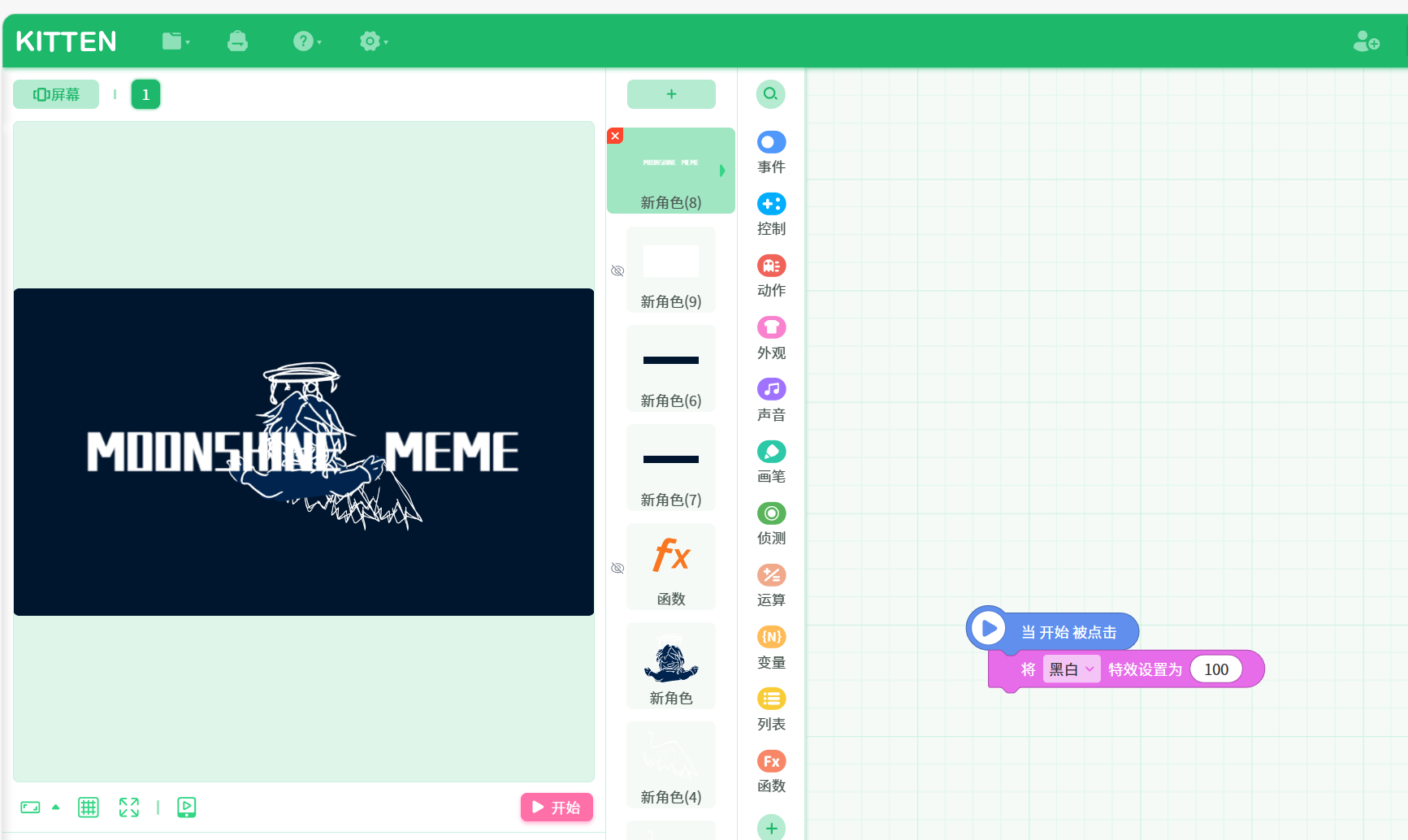Select the 新角色 character sprite
This screenshot has width=1408, height=840.
tap(671, 666)
